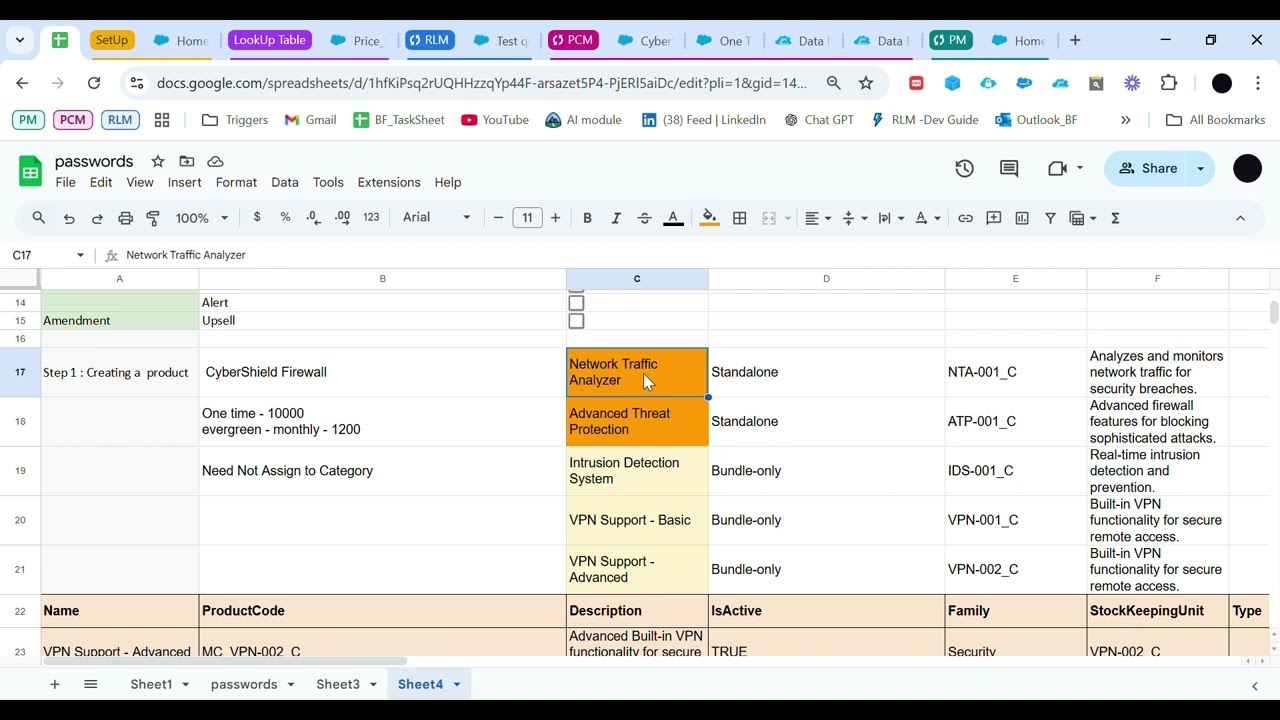Open the borders options

click(x=740, y=218)
